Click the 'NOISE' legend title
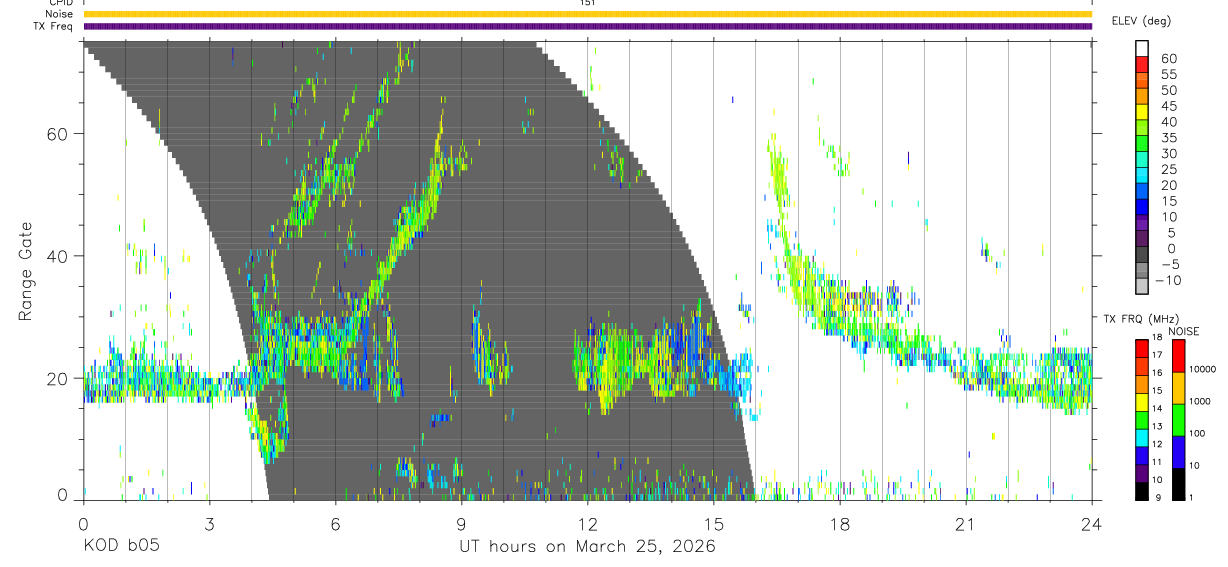Screen dimensions: 1228x567 point(1185,331)
